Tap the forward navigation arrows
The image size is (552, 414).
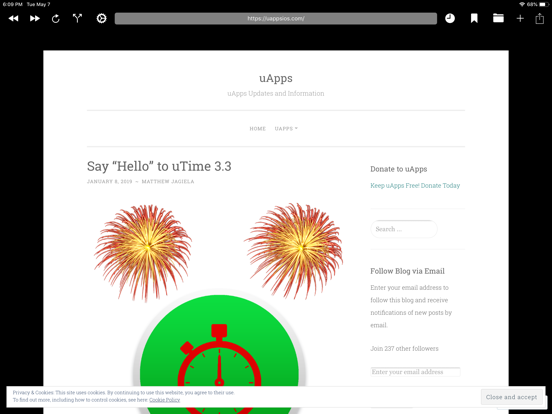pyautogui.click(x=34, y=18)
